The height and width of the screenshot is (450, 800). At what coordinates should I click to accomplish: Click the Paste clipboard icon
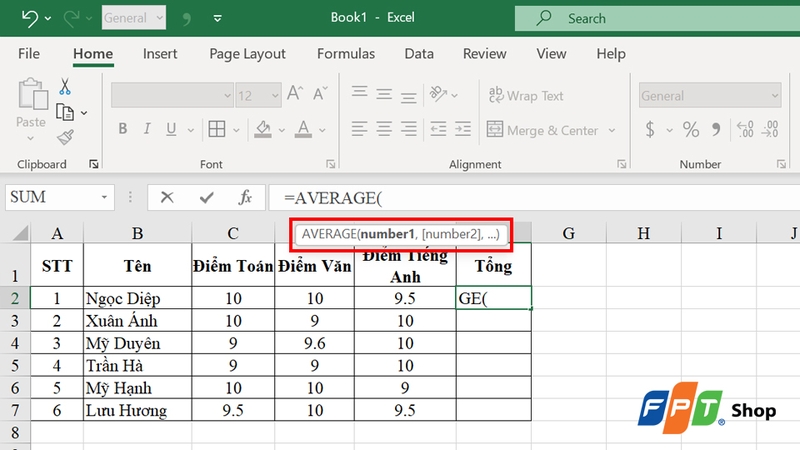click(33, 94)
